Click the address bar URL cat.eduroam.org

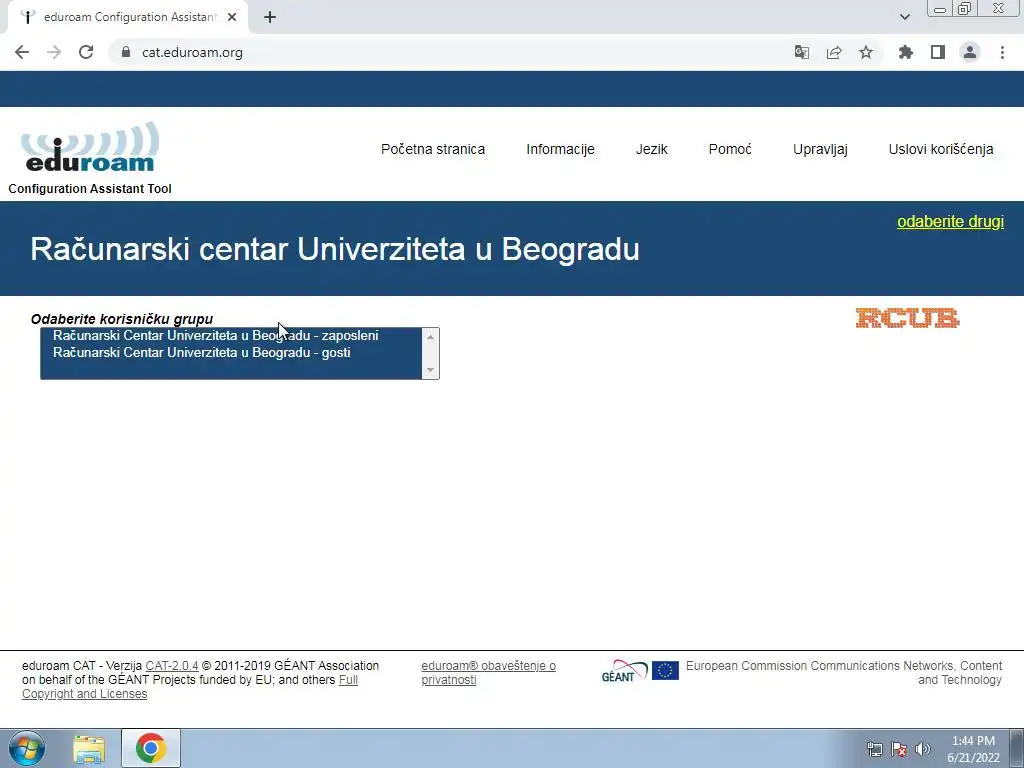coord(192,52)
